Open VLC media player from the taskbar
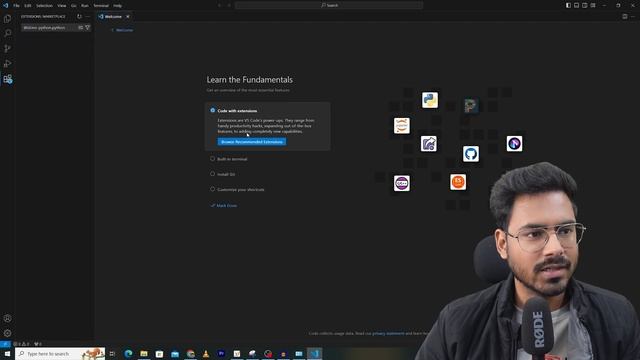The width and height of the screenshot is (640, 360). pyautogui.click(x=206, y=353)
